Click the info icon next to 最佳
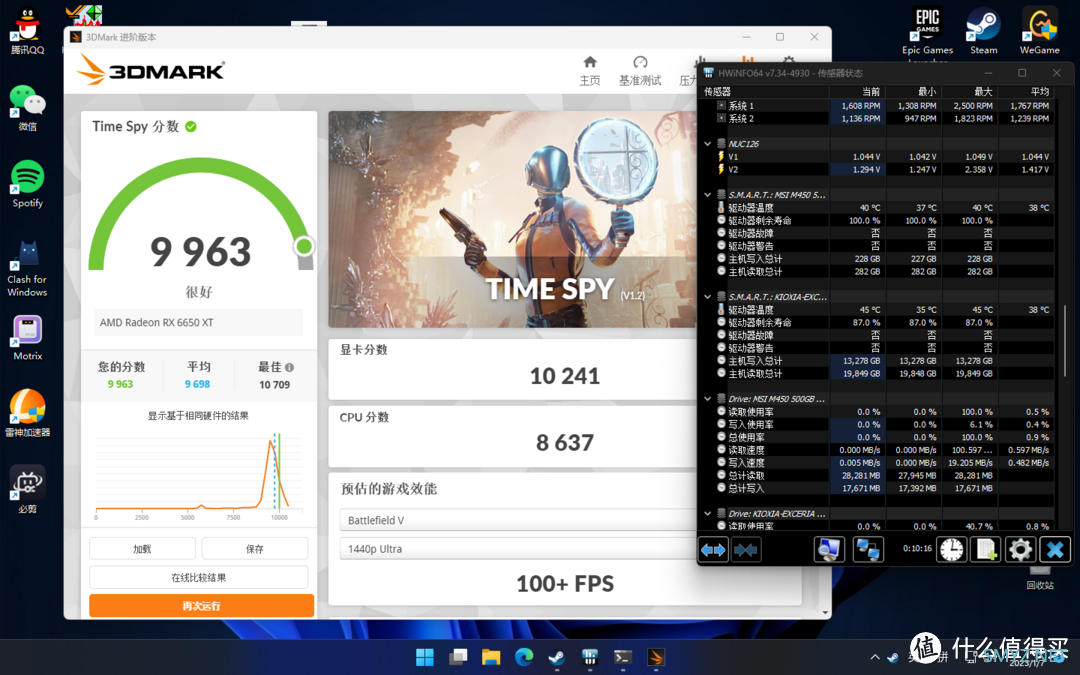Screen dimensions: 1080x675 289,367
